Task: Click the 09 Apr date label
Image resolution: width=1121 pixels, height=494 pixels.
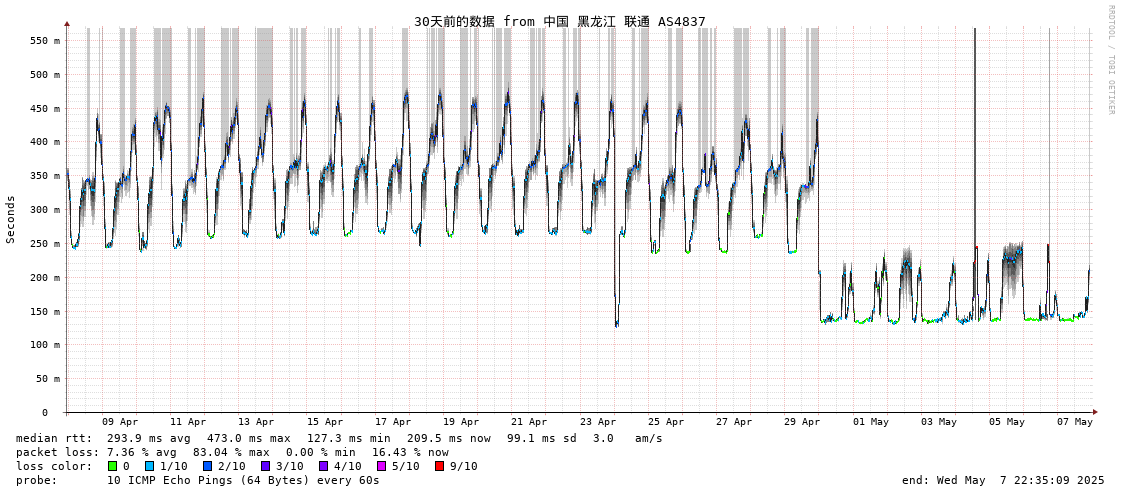Action: (x=120, y=423)
